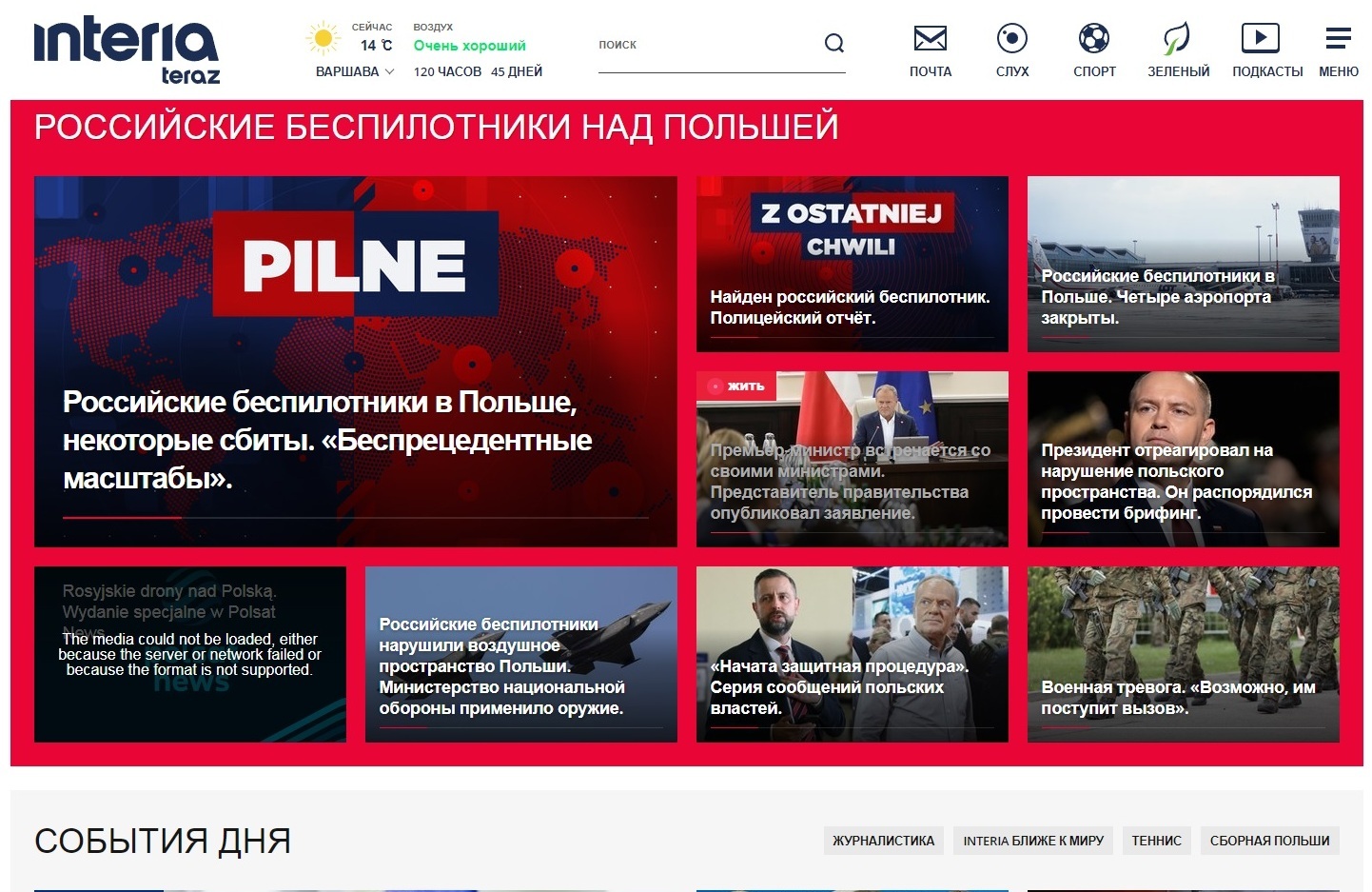This screenshot has width=1372, height=892.
Task: Expand the Варшава city dropdown
Action: (x=354, y=71)
